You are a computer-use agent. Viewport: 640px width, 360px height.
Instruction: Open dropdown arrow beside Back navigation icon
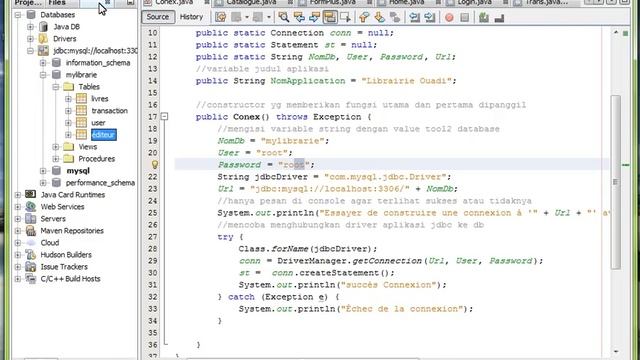247,17
